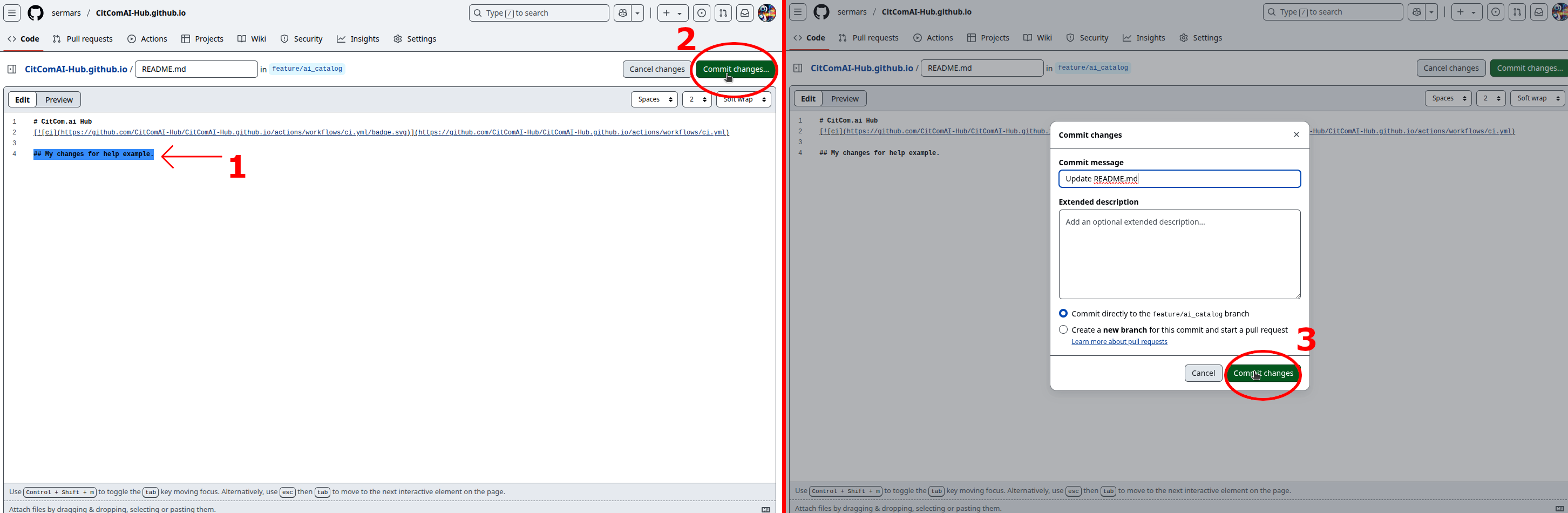1568x513 pixels.
Task: Expand the Soft wrap dropdown in left editor
Action: coord(744,99)
